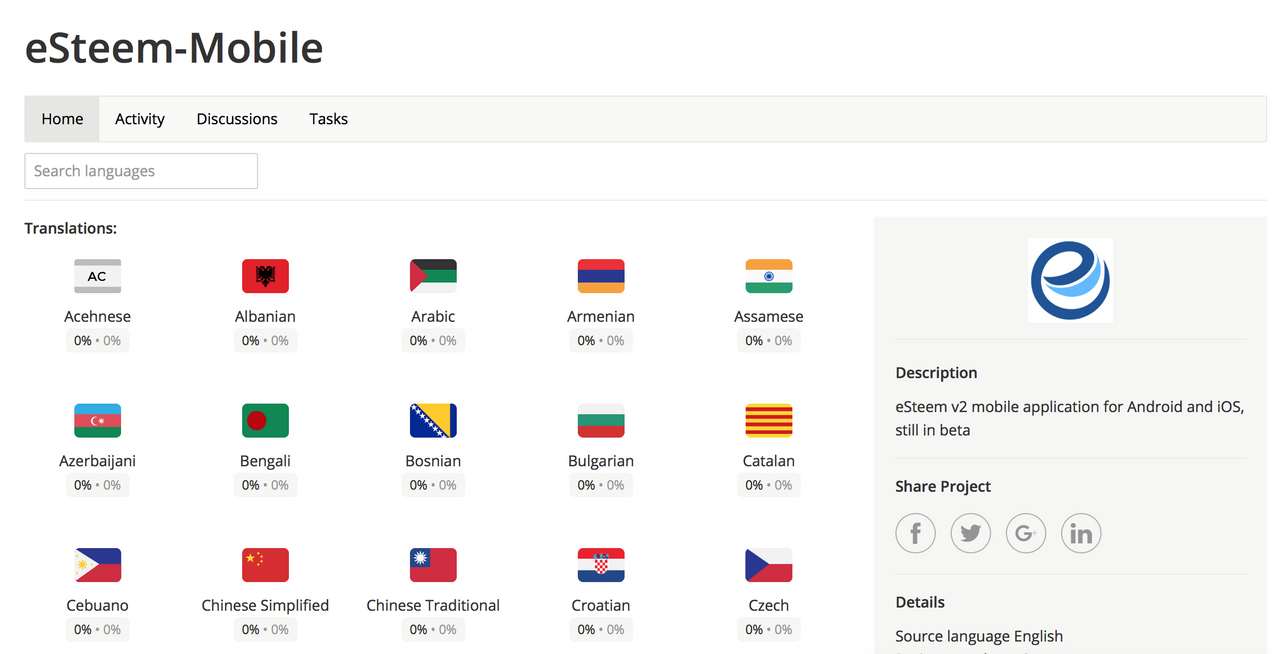The image size is (1280, 654).
Task: Click the Cebuano flag icon
Action: 97,565
